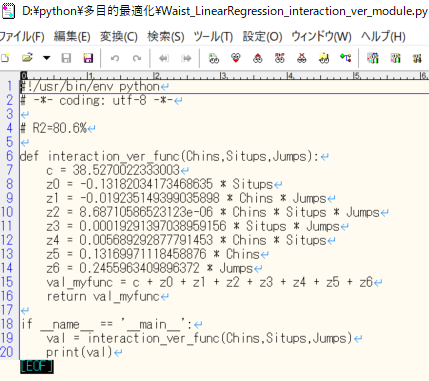
Task: Click line number 1 in gutter
Action: click(x=10, y=86)
